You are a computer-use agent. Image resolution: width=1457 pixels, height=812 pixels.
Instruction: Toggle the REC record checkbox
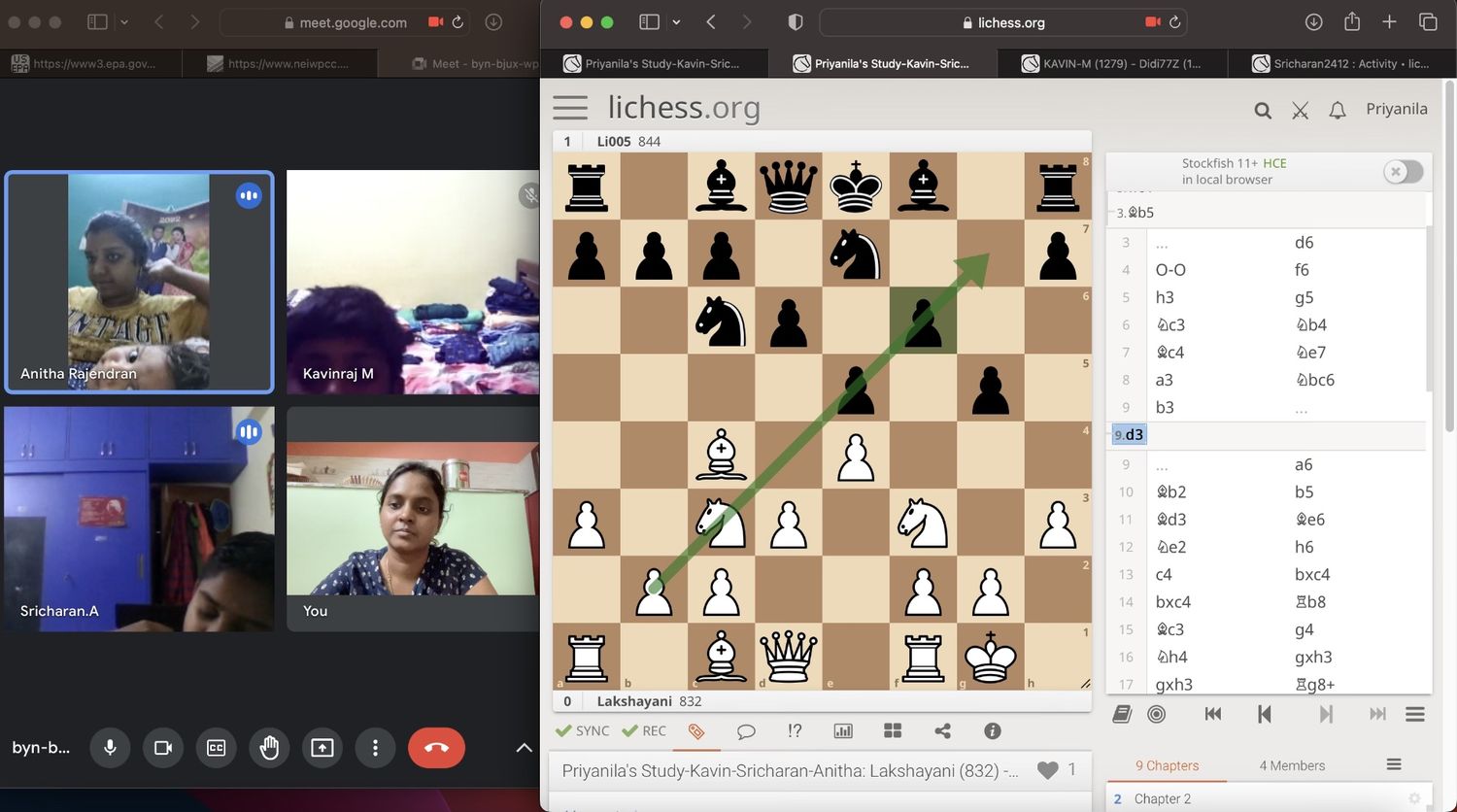(644, 730)
